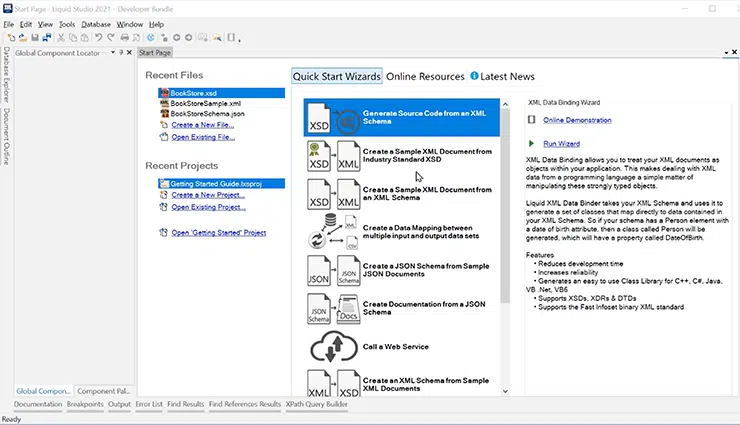Image resolution: width=740 pixels, height=425 pixels.
Task: Click the Redo arrow icon
Action: 111,38
